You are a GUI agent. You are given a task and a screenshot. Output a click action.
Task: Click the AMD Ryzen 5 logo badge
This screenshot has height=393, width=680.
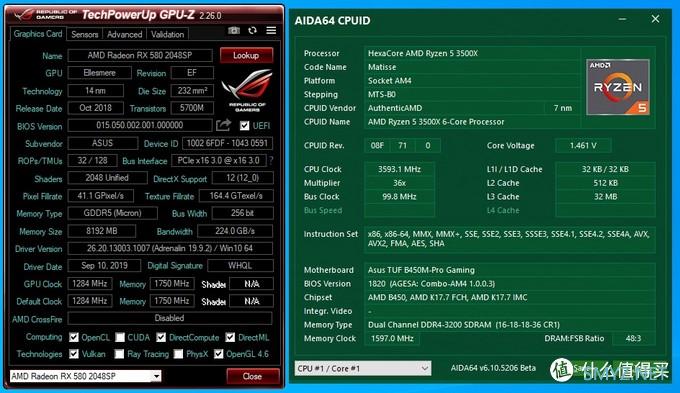coord(618,87)
